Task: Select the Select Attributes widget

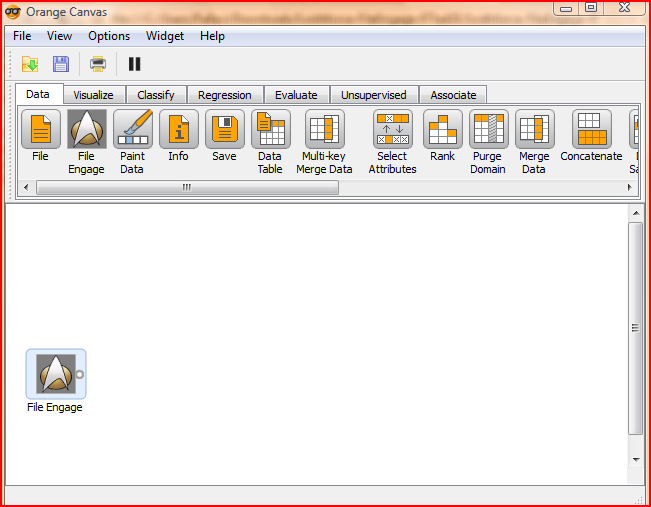Action: (393, 129)
